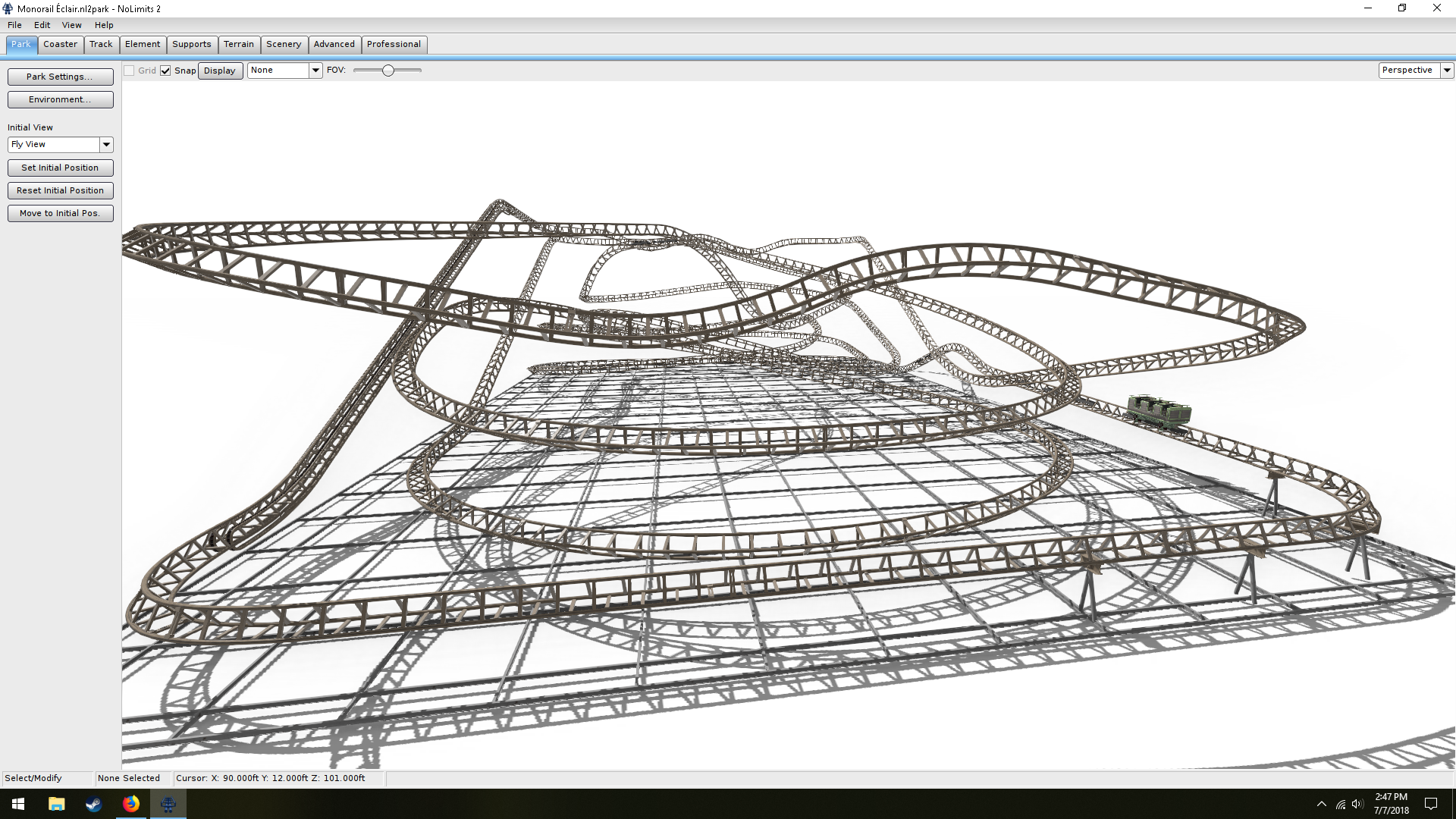The image size is (1456, 819).
Task: Click the Park Settings button
Action: 60,77
